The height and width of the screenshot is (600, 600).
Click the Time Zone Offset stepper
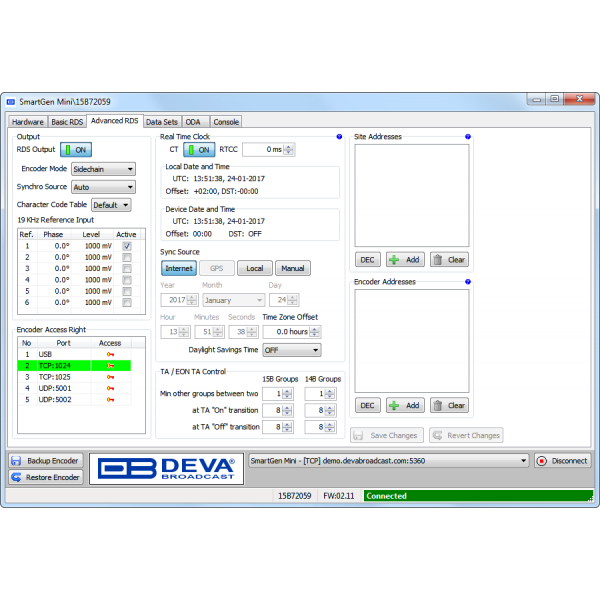click(314, 332)
